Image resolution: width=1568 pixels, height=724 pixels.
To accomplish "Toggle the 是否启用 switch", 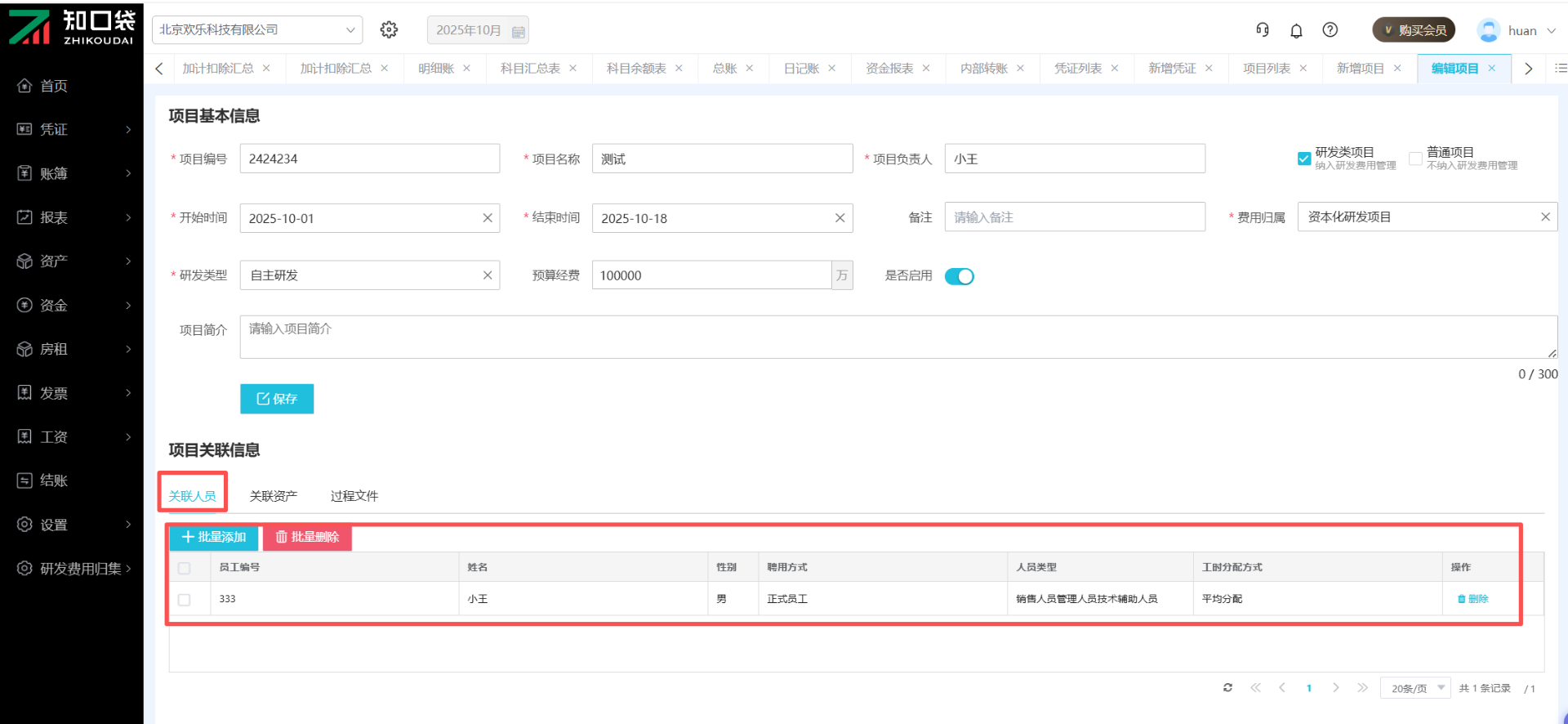I will tap(959, 276).
